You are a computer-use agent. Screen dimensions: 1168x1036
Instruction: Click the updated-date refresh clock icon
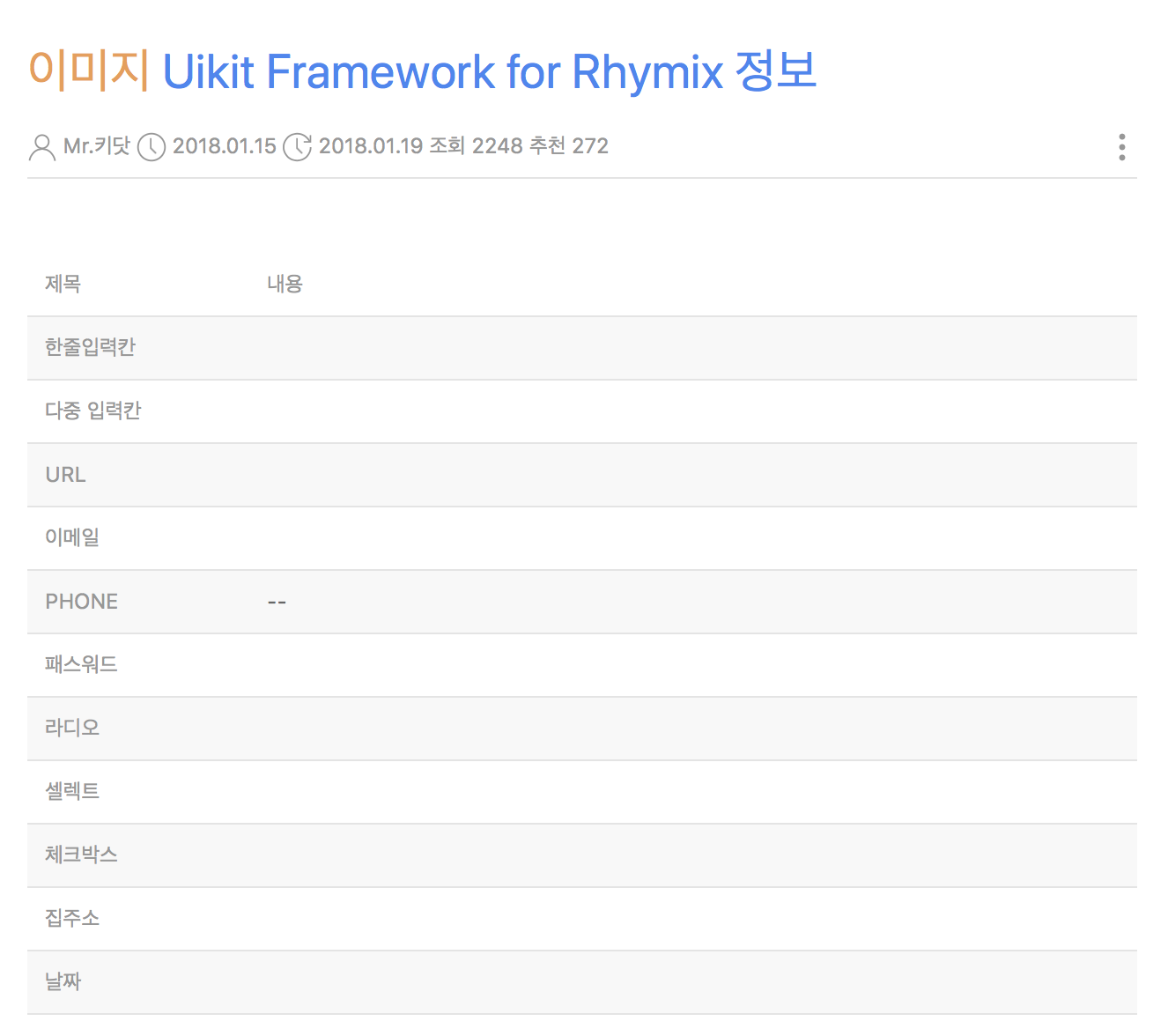click(298, 147)
